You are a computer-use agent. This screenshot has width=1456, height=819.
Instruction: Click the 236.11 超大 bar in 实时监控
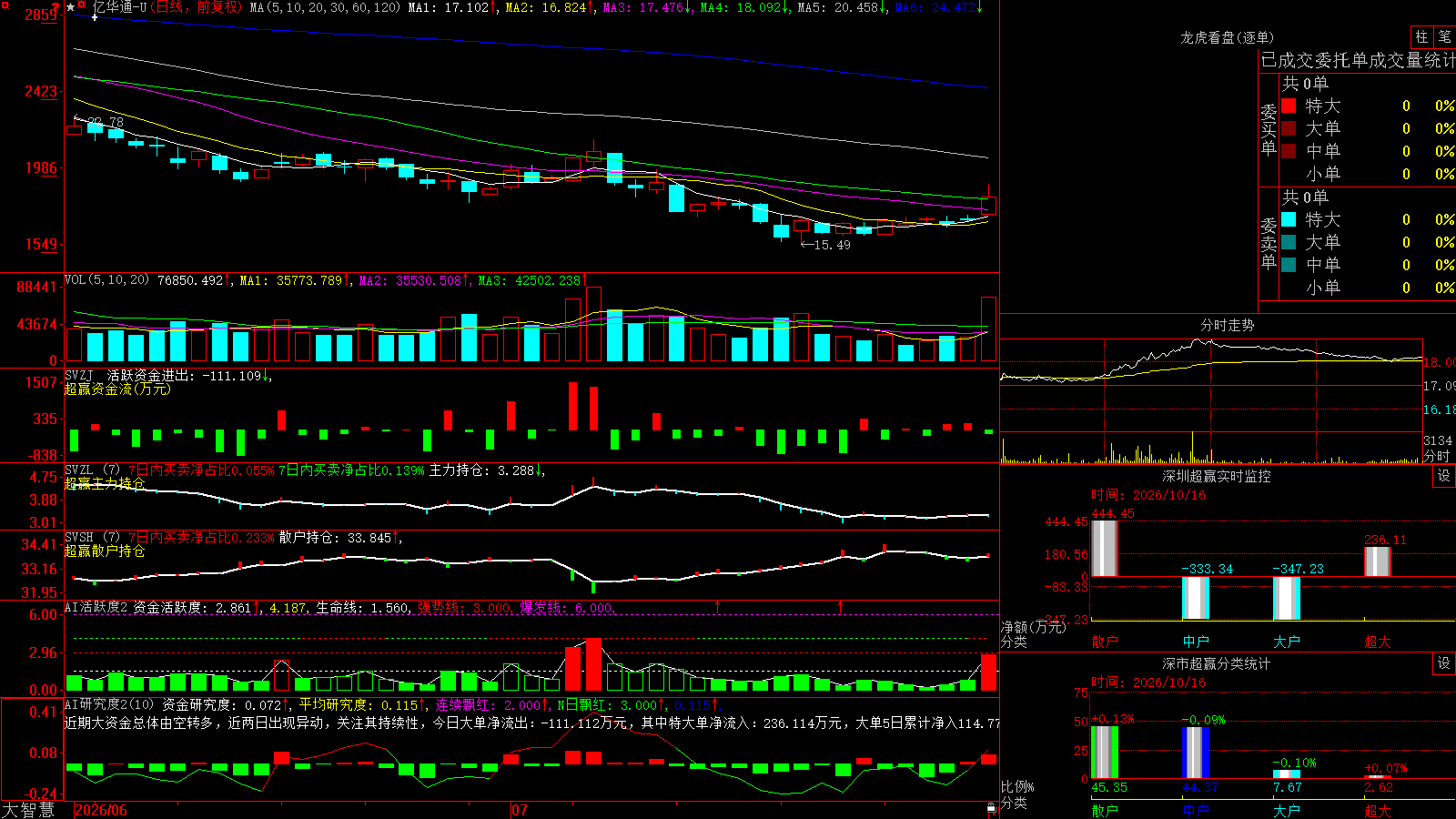(1378, 561)
